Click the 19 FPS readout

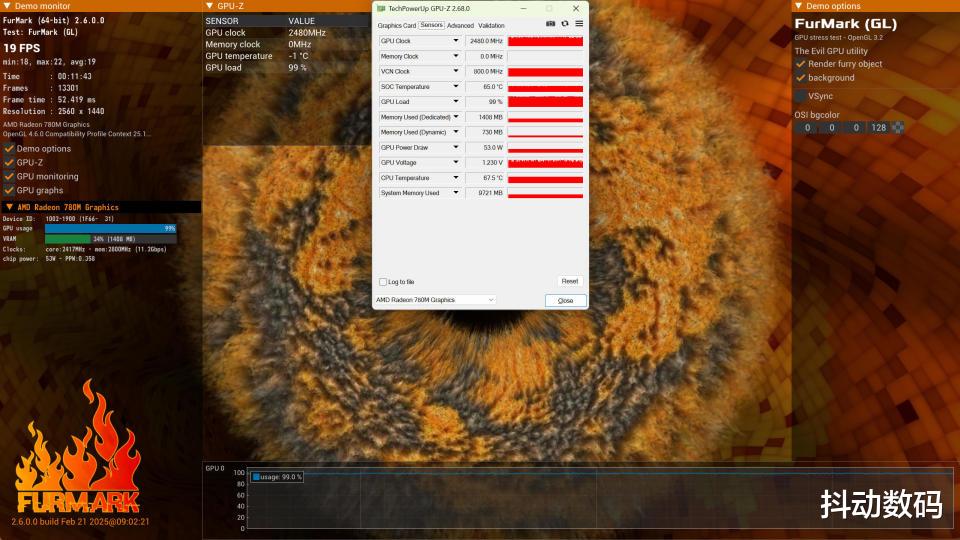(x=21, y=48)
